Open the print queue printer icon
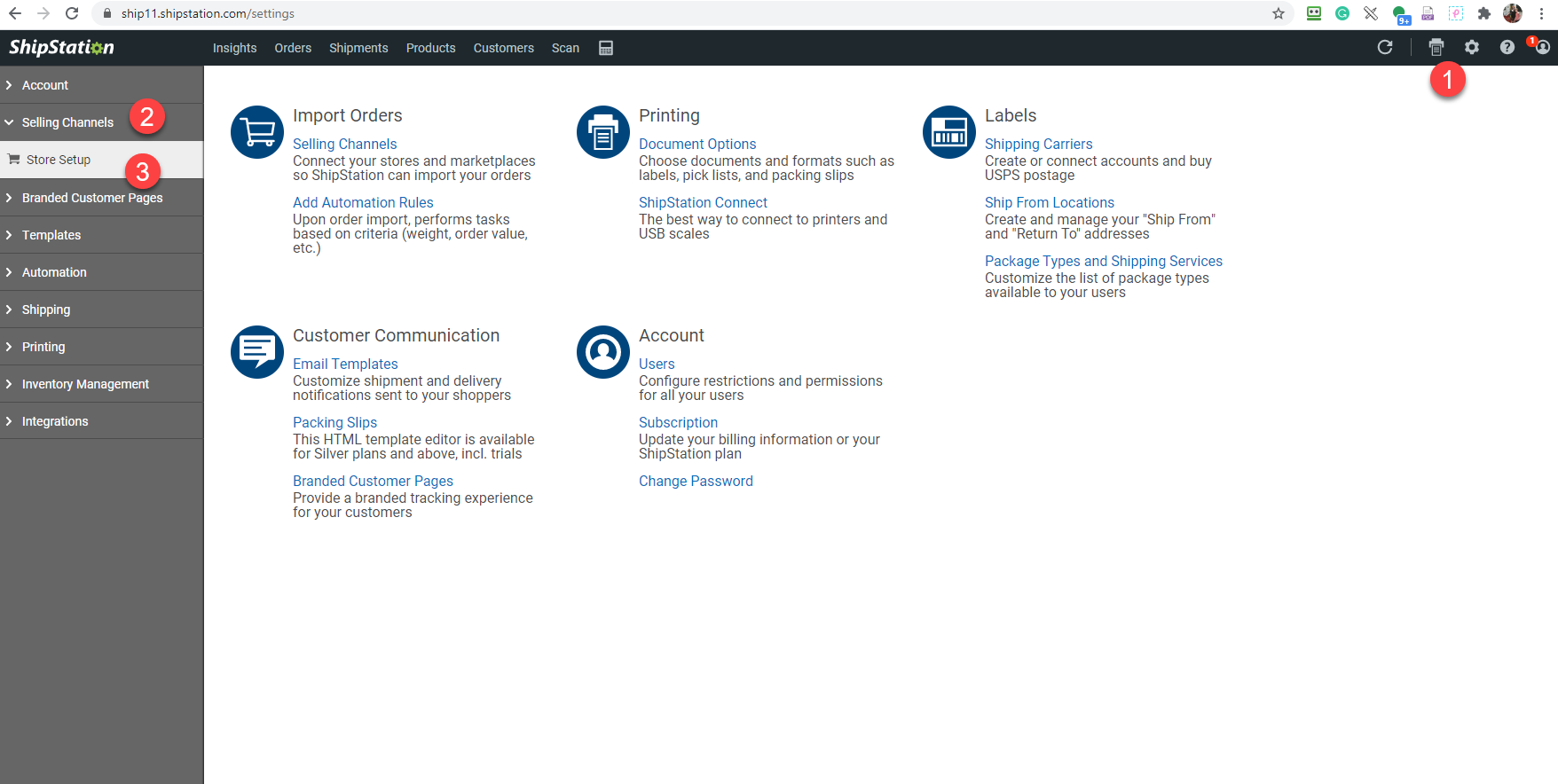 [x=1436, y=47]
